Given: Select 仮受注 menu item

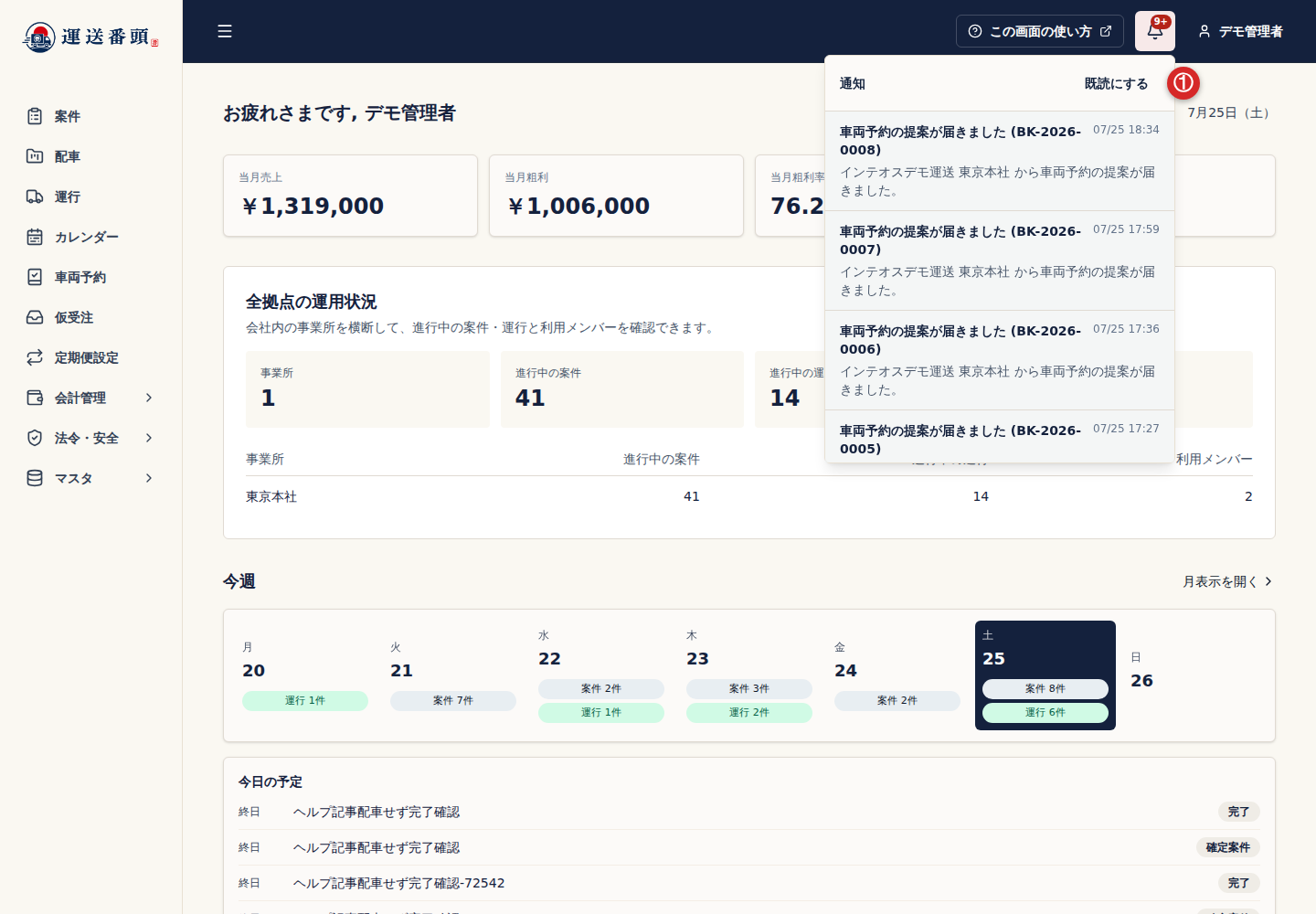Looking at the screenshot, I should 90,317.
